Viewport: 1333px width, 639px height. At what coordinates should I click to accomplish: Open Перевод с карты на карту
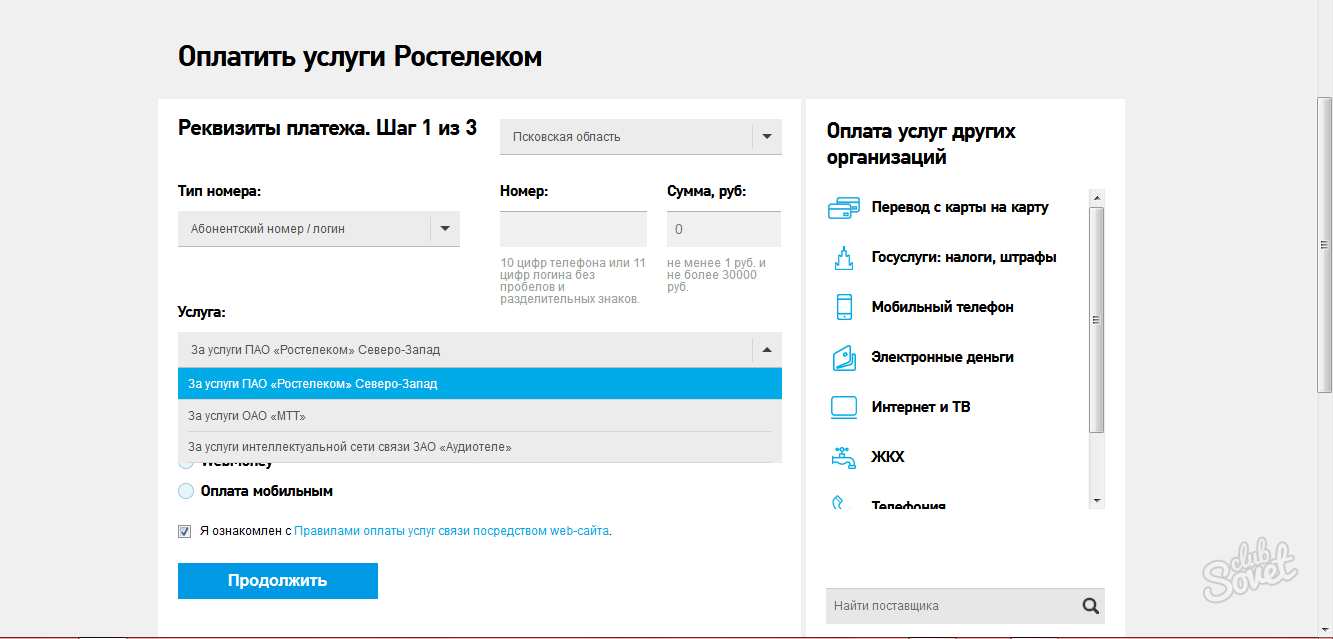[960, 207]
